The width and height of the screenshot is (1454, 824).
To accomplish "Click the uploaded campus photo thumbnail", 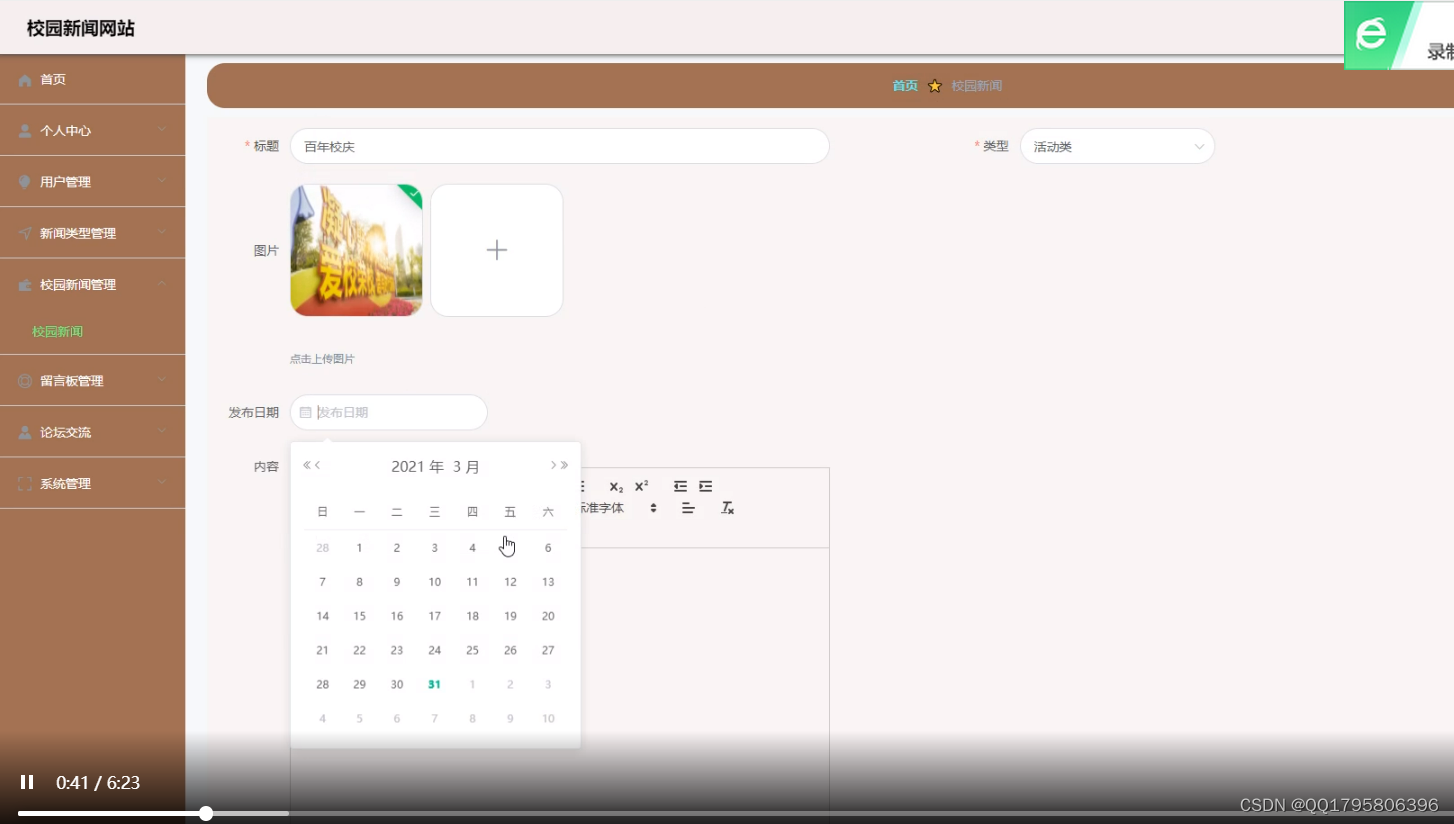I will (x=356, y=250).
